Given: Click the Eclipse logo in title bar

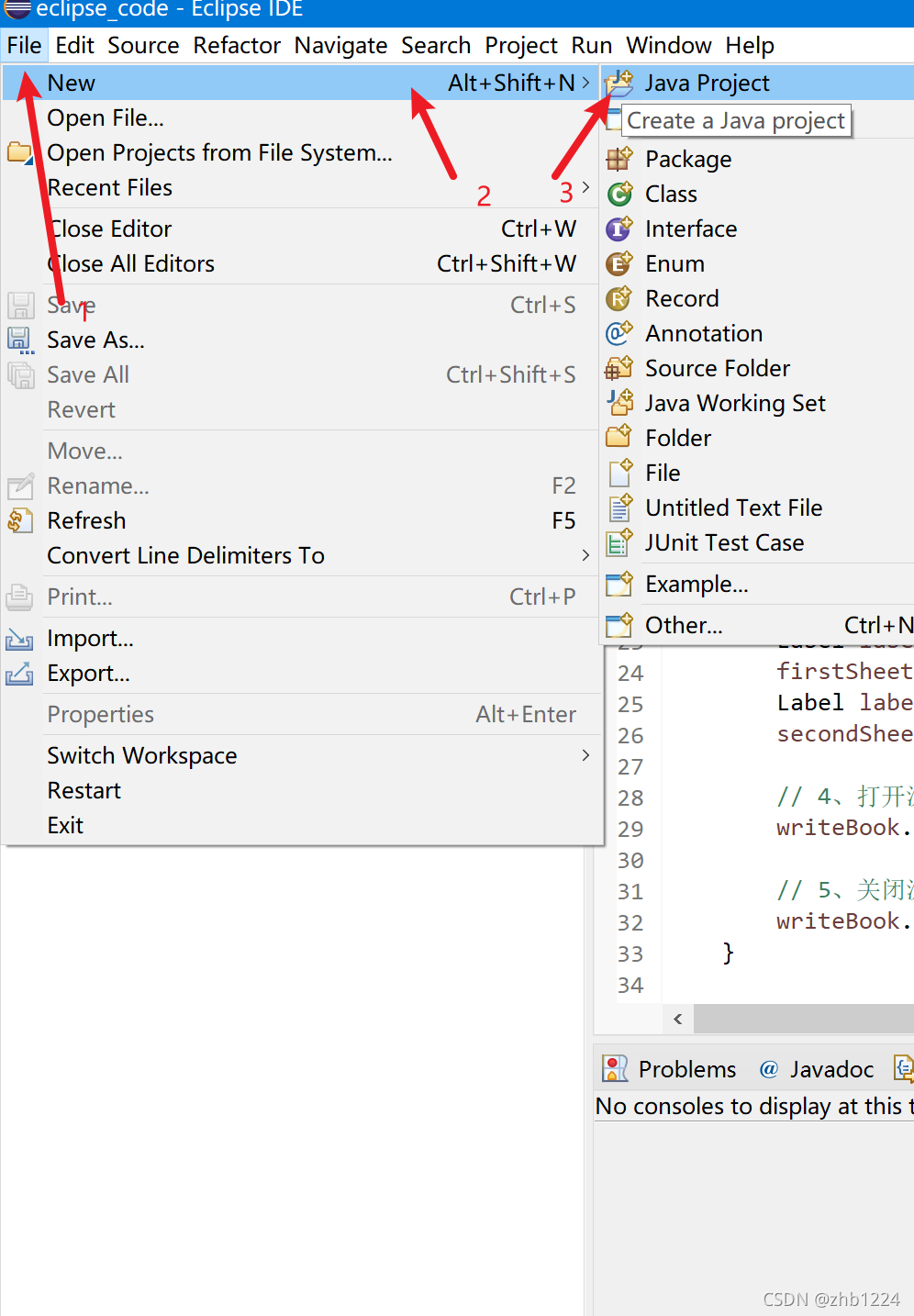Looking at the screenshot, I should [17, 9].
